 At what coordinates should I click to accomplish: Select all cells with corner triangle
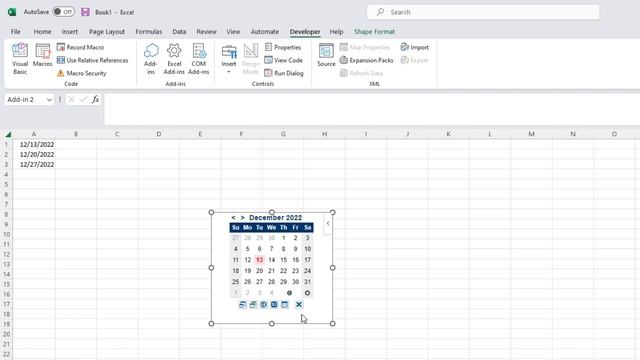pyautogui.click(x=8, y=134)
